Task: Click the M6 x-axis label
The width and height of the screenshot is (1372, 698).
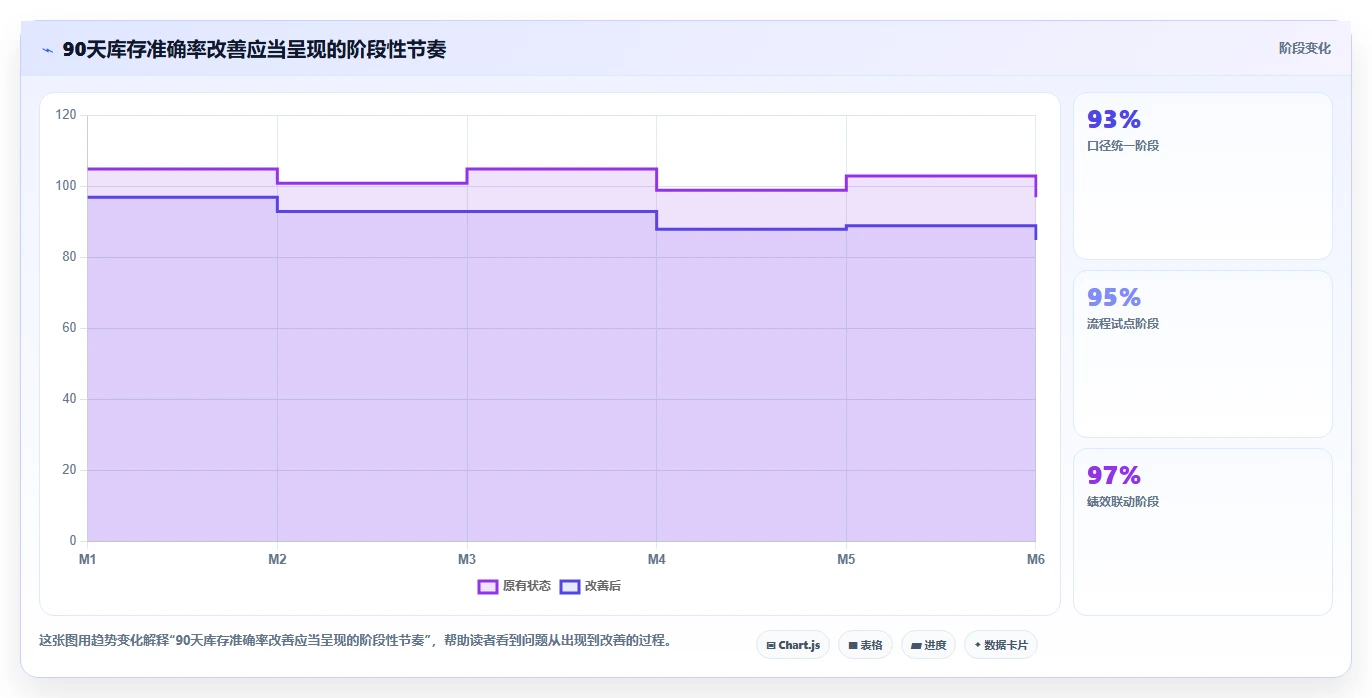Action: click(1035, 559)
